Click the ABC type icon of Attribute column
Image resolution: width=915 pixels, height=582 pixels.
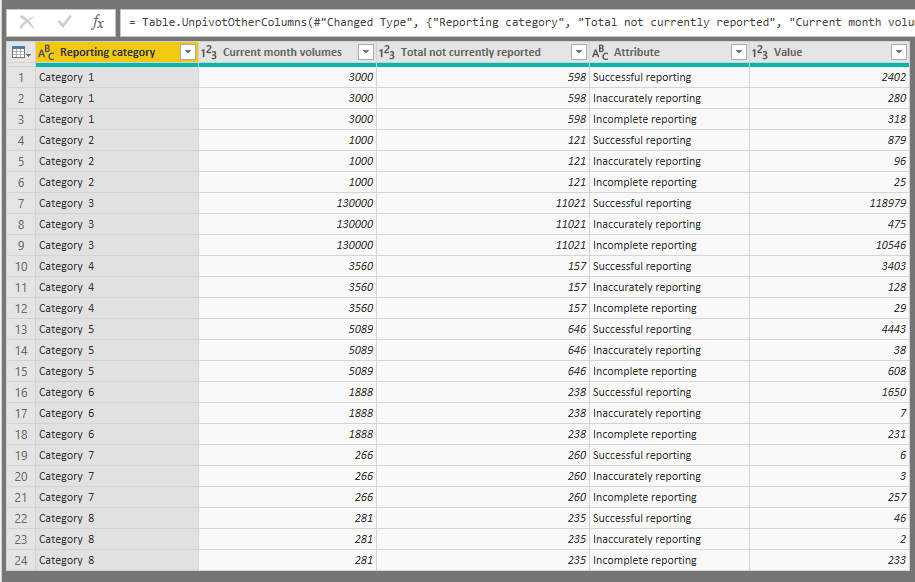600,53
